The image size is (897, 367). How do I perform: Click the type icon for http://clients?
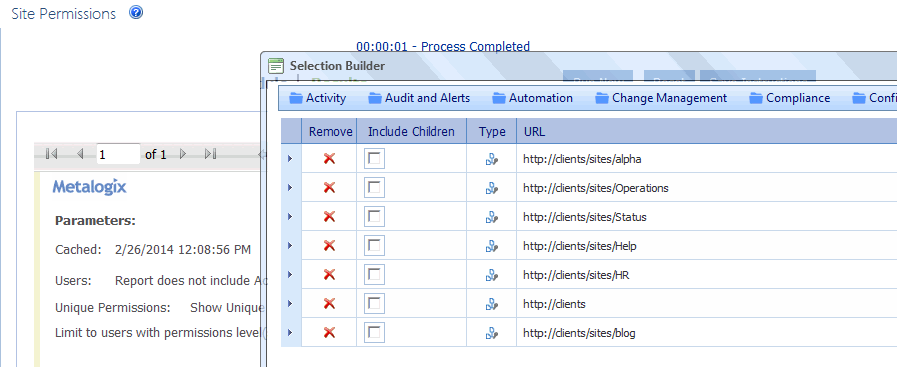coord(491,304)
